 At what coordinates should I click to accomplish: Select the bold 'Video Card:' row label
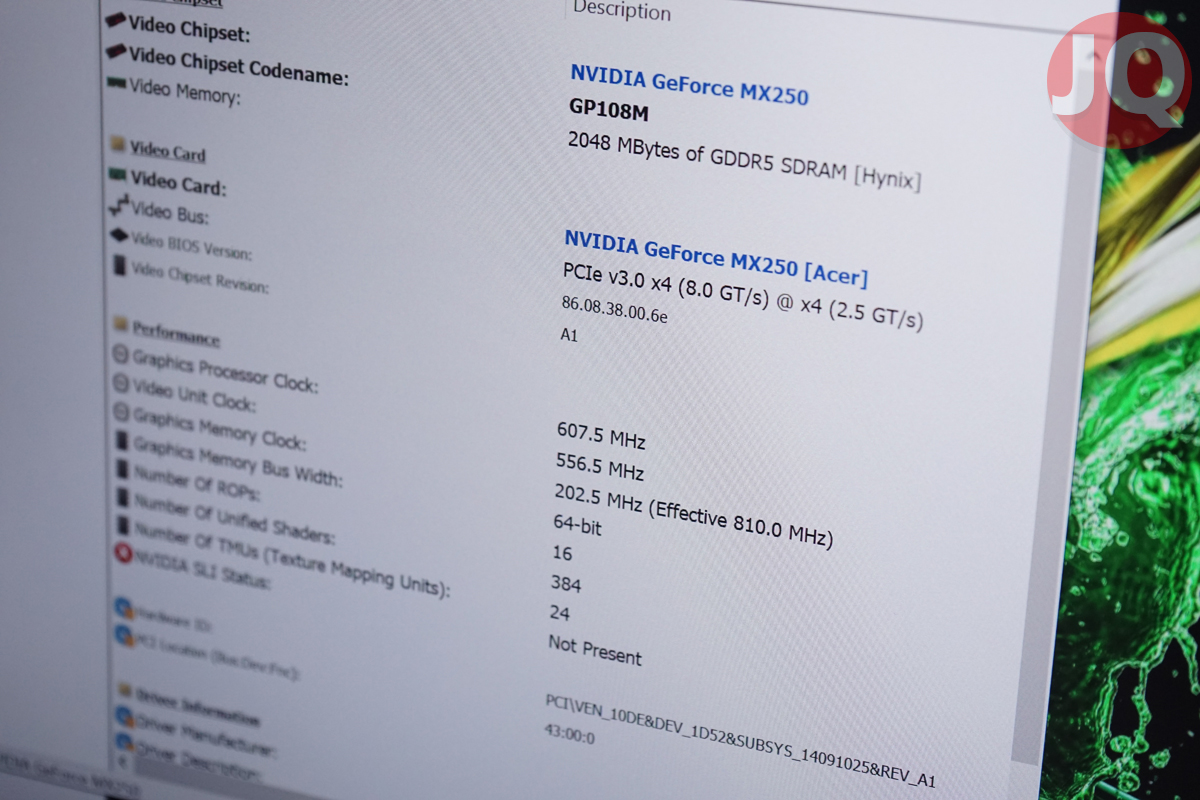pos(179,183)
